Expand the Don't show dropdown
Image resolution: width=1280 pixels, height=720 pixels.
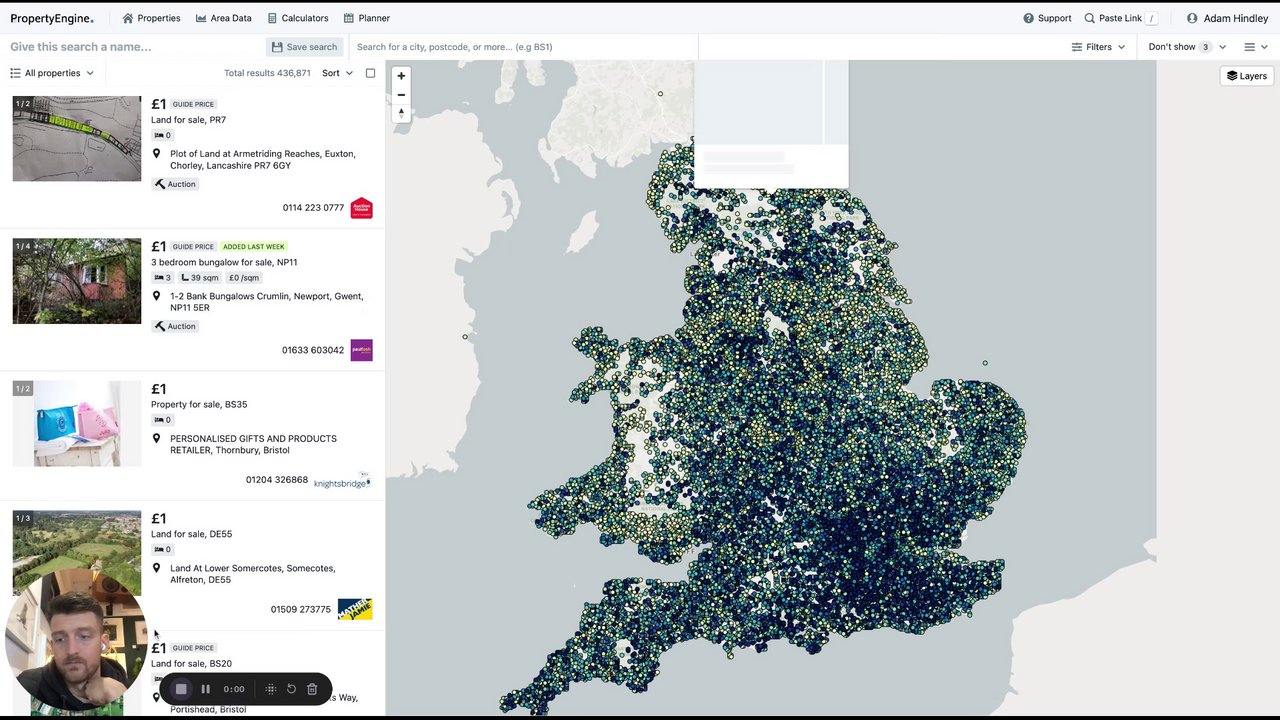point(1186,47)
